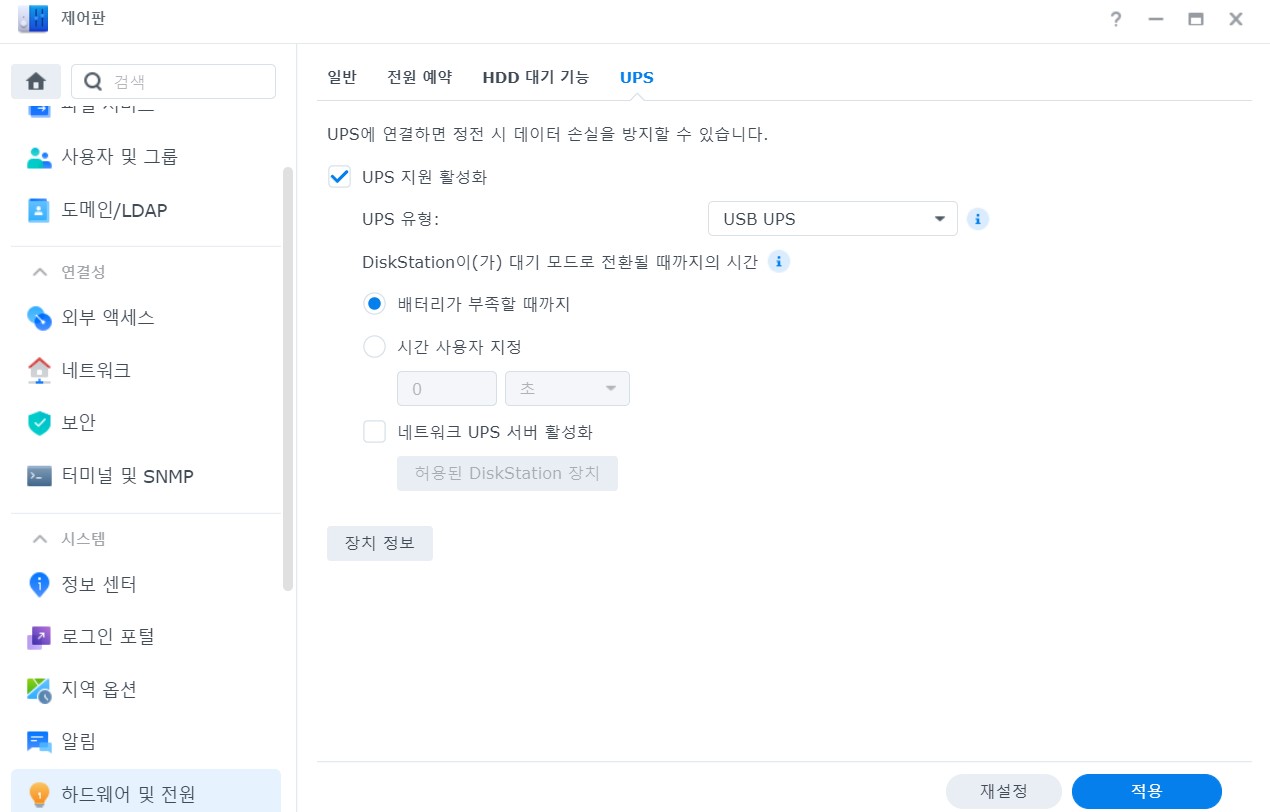This screenshot has height=812, width=1270.
Task: Uncheck UPS 지원 활성화 checkbox
Action: 340,177
